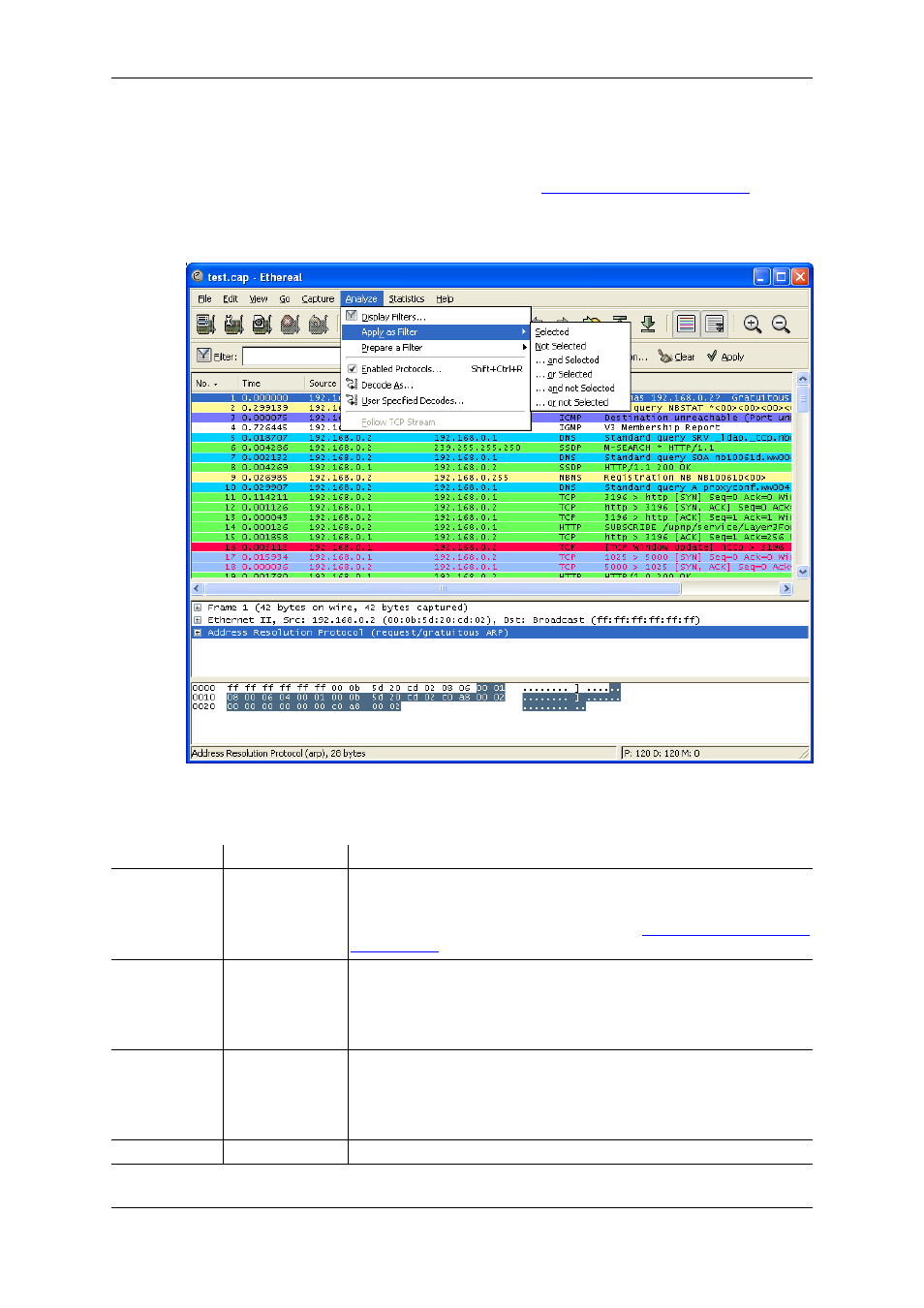Select packet 9 NBNS registration row
Screen dimensions: 924x1308
(x=492, y=478)
